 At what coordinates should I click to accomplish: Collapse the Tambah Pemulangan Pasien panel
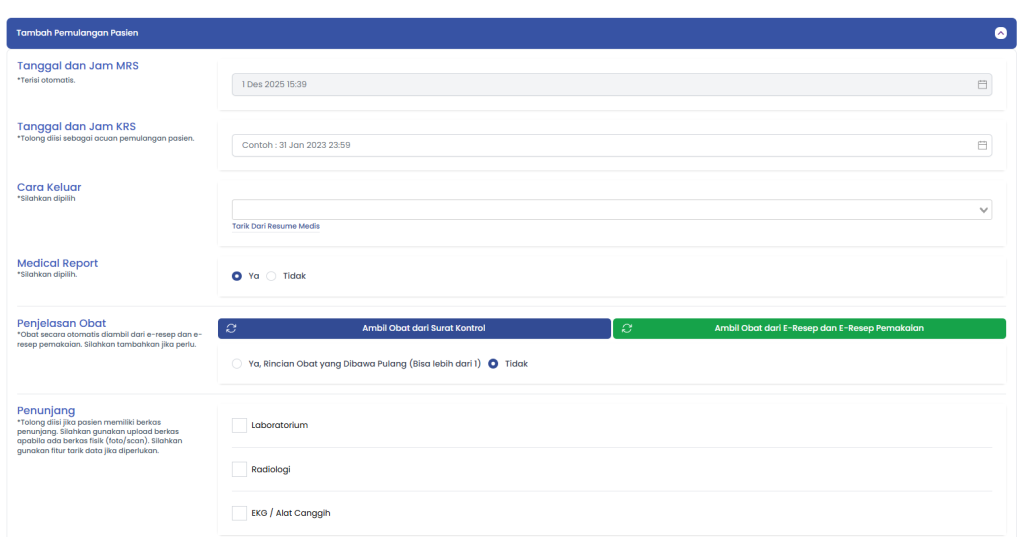point(999,33)
